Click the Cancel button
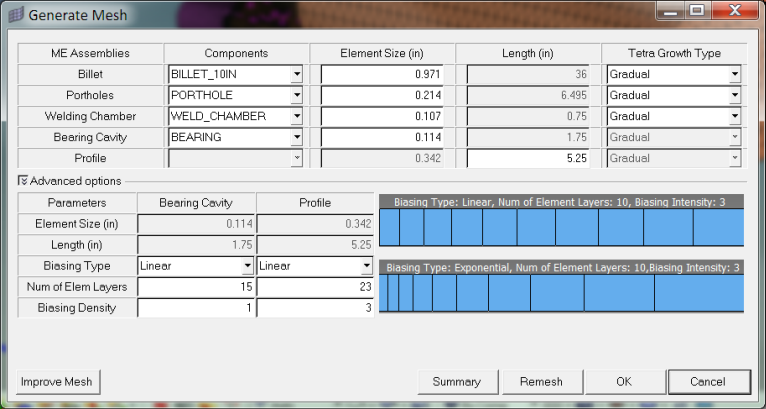The width and height of the screenshot is (766, 409). [x=709, y=382]
